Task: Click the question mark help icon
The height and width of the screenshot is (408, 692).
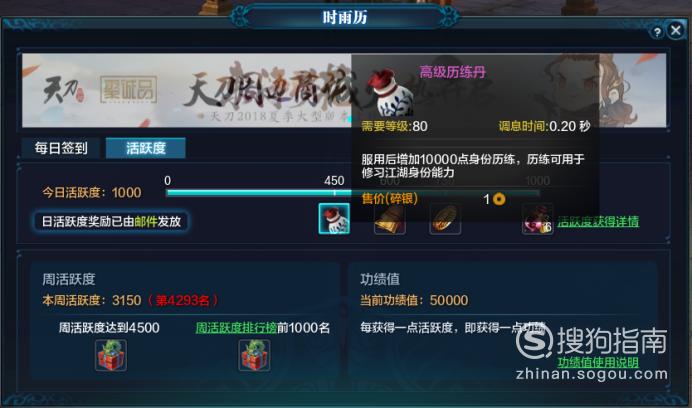Action: 657,32
